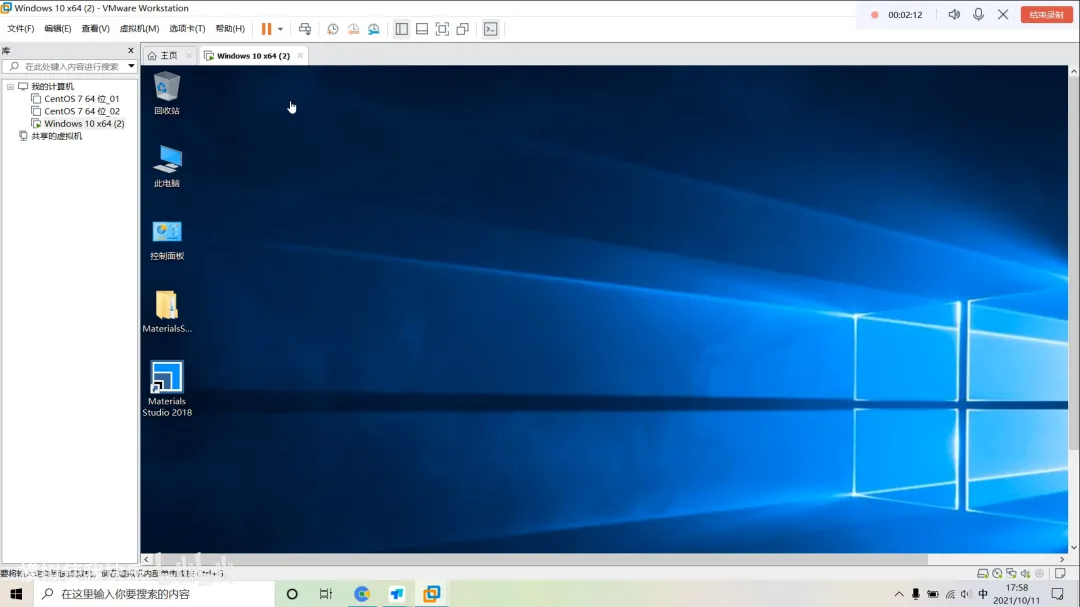Click the VM sound card status icon
The image size is (1080, 607).
[1026, 573]
